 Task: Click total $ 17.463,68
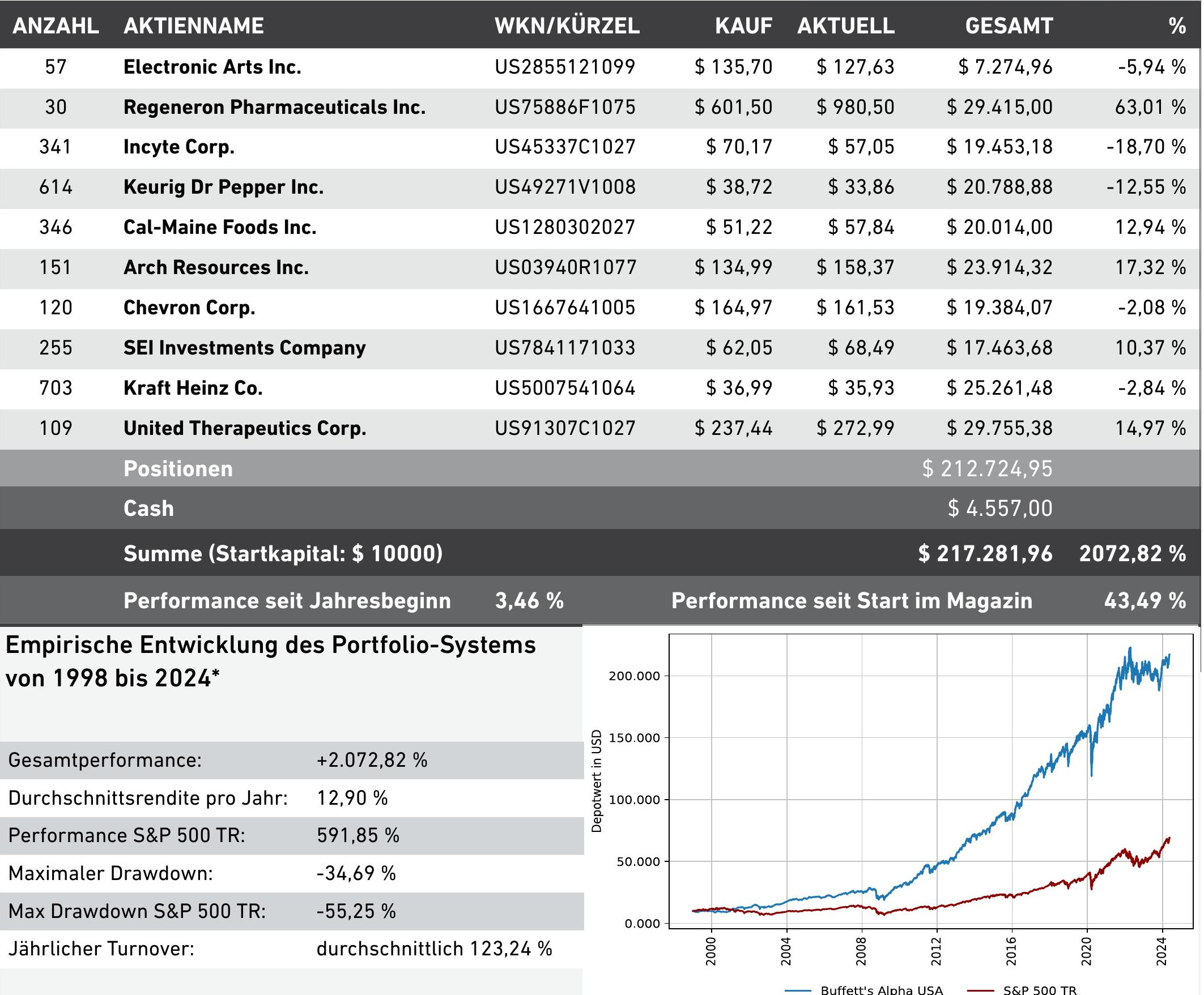(1000, 348)
